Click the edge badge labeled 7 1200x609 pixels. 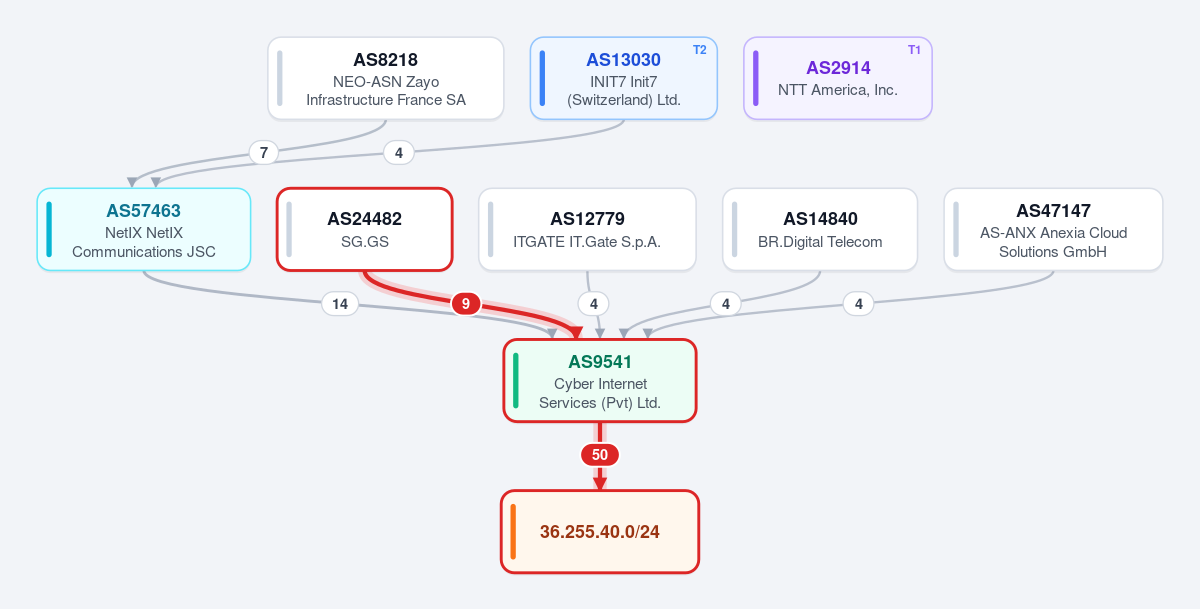264,153
